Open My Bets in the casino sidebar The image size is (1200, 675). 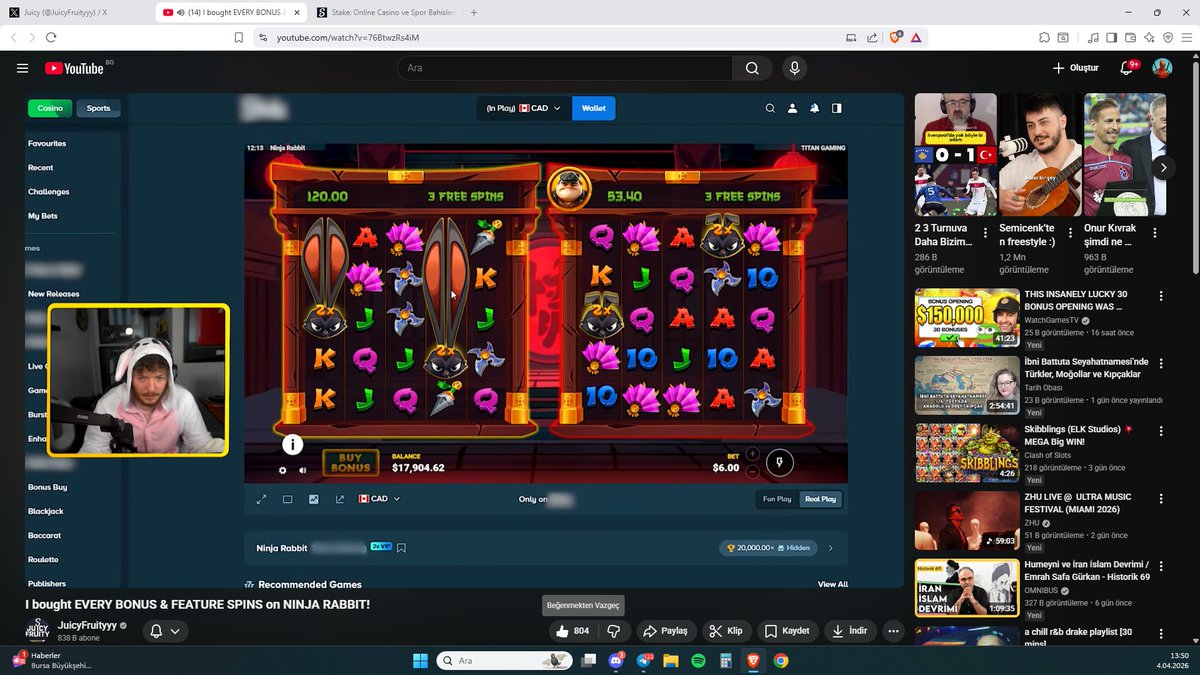pos(43,215)
